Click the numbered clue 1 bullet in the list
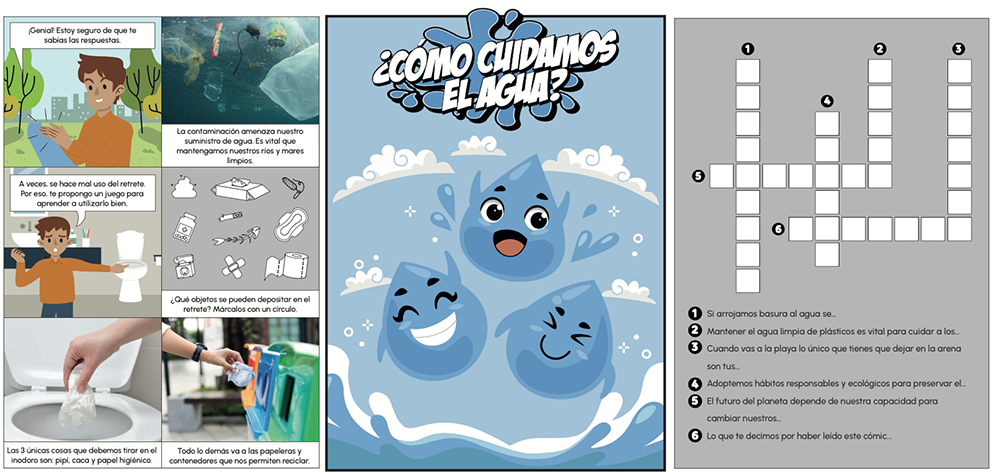The width and height of the screenshot is (1000, 472). pyautogui.click(x=693, y=314)
